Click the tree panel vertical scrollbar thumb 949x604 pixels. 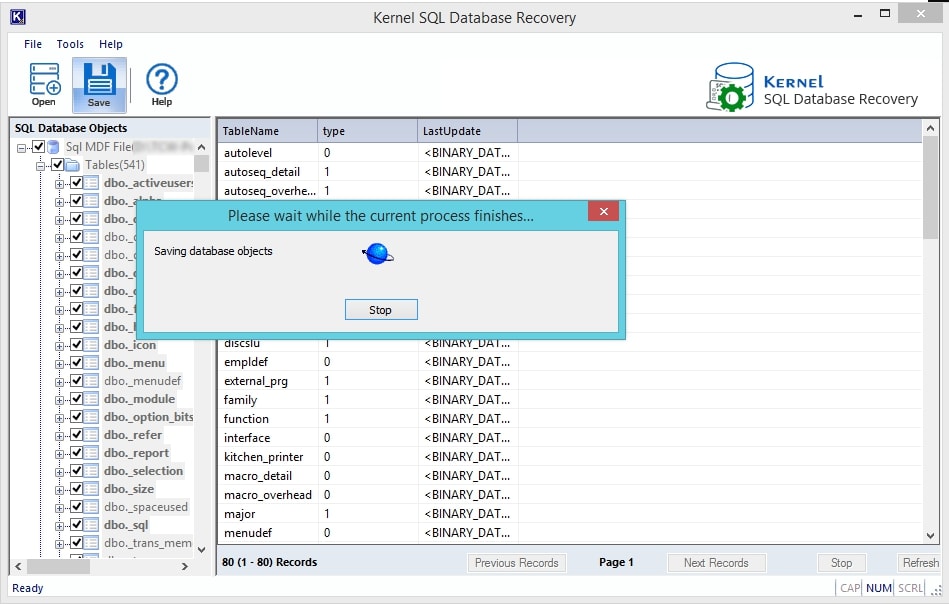point(202,164)
